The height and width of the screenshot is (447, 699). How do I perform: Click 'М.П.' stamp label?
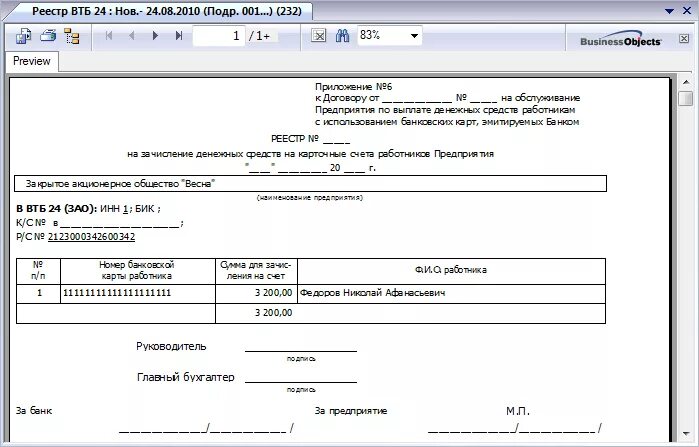click(518, 411)
